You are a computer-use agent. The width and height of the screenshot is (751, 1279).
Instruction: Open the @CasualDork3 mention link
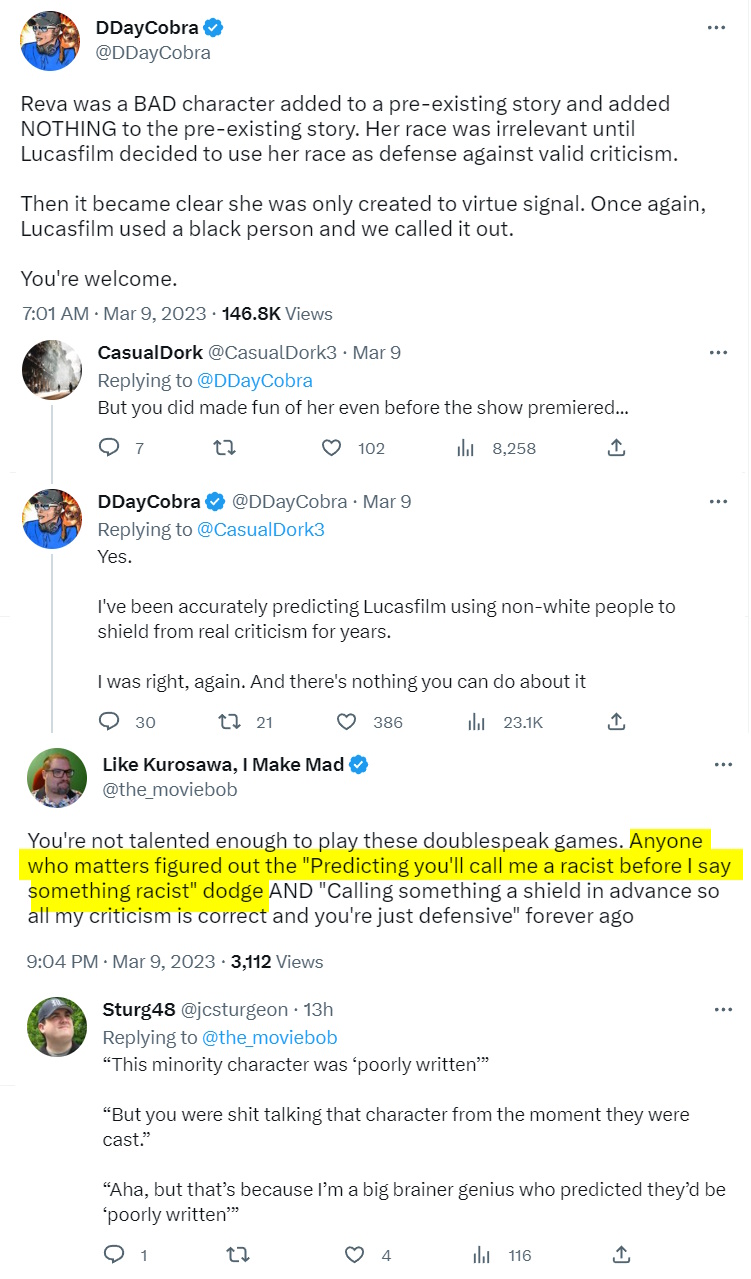261,529
